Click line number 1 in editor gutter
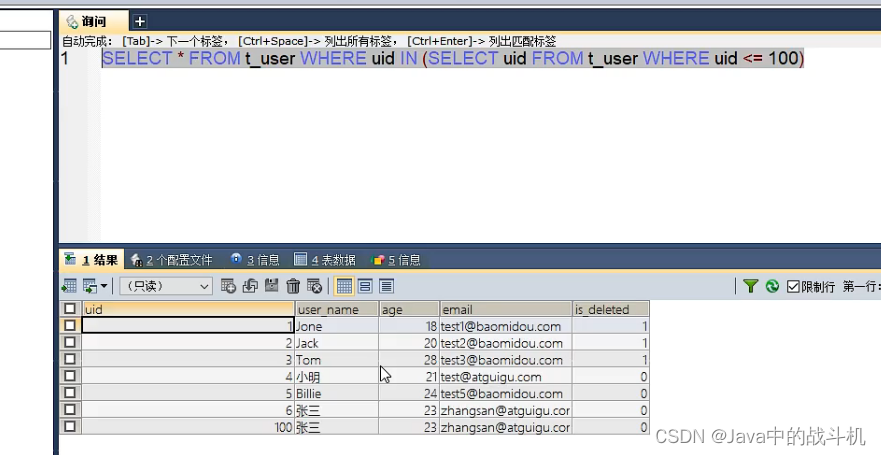Screen dimensions: 881x455 click(x=65, y=58)
